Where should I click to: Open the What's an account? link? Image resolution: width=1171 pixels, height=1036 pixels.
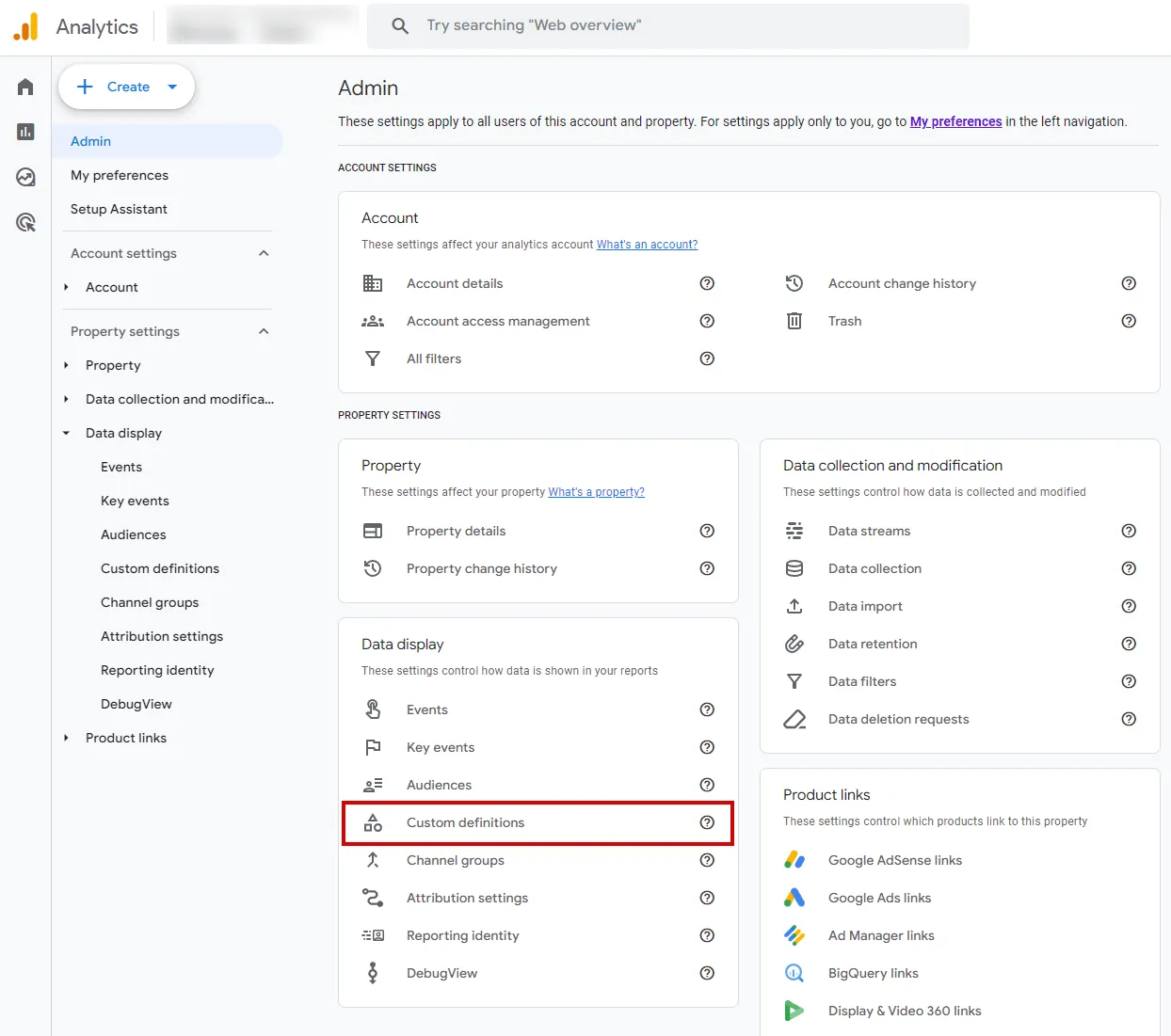(647, 245)
